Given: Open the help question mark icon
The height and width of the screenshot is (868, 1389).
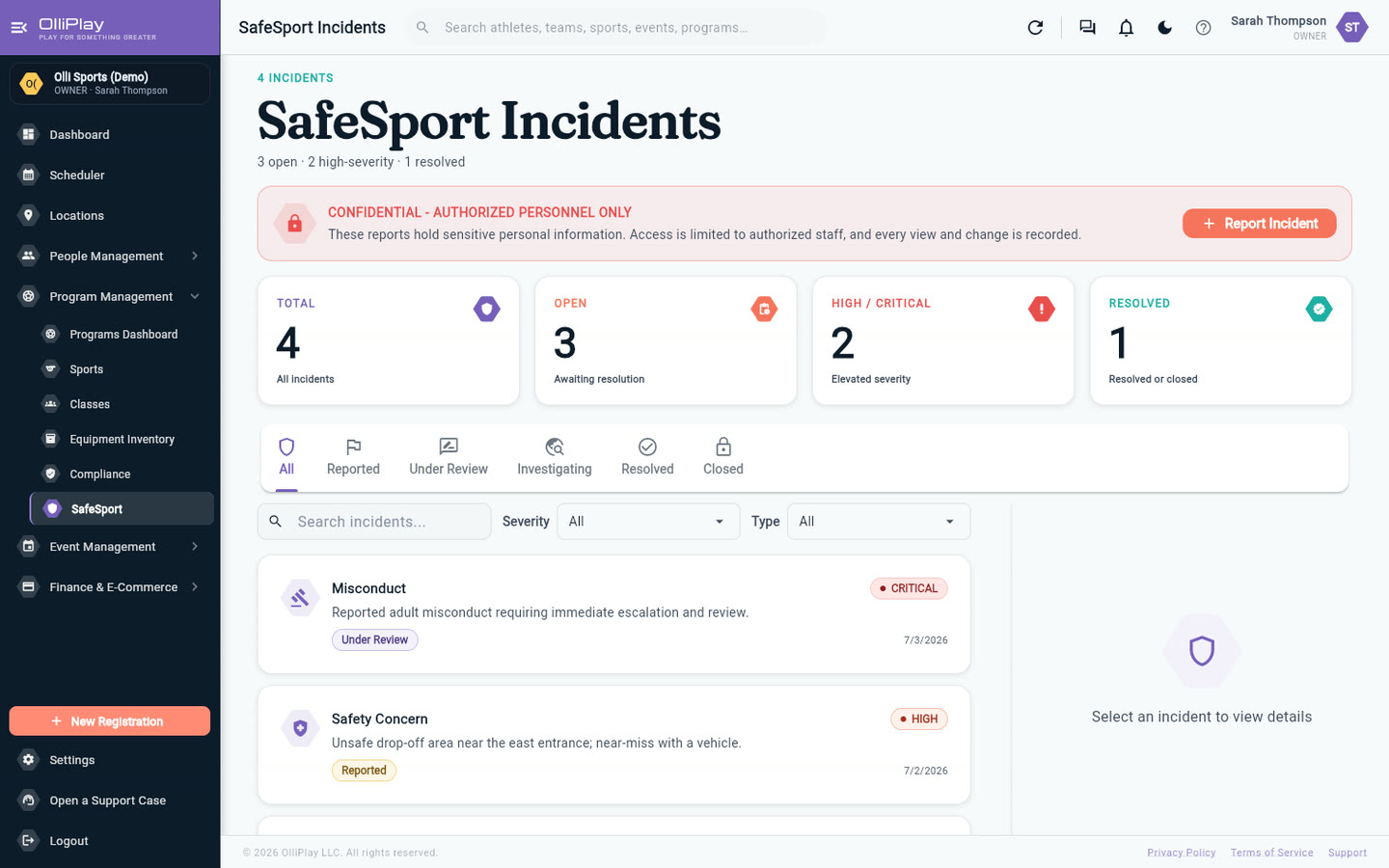Looking at the screenshot, I should (1203, 27).
